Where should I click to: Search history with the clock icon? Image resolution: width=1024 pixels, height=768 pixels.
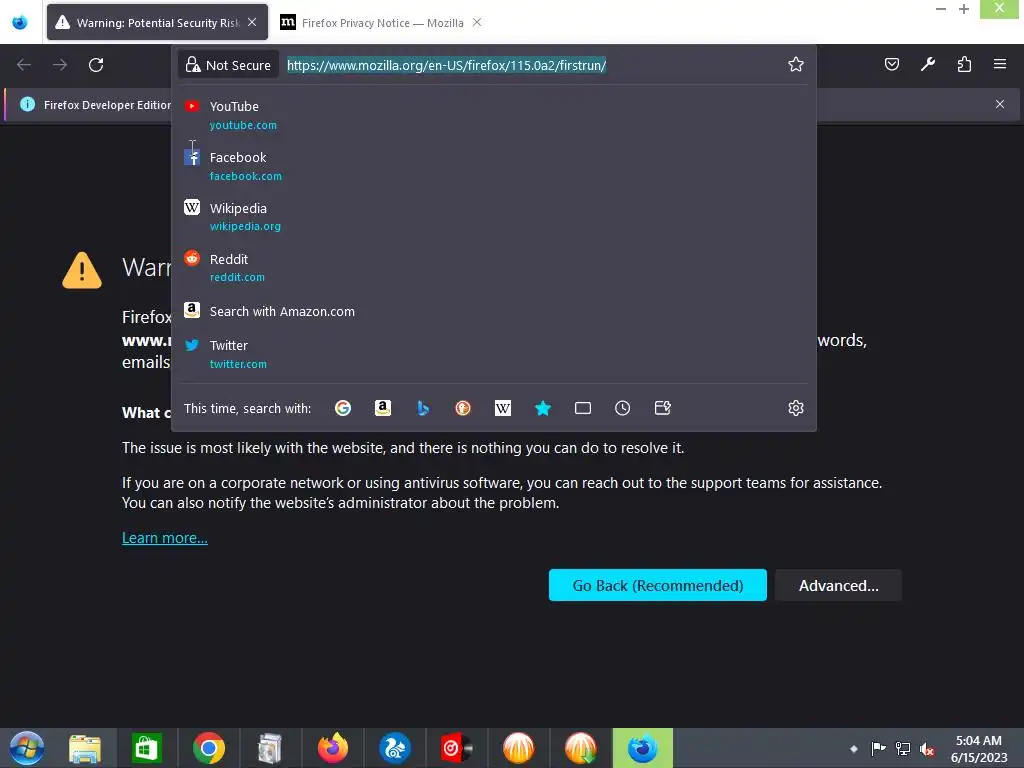click(x=622, y=408)
